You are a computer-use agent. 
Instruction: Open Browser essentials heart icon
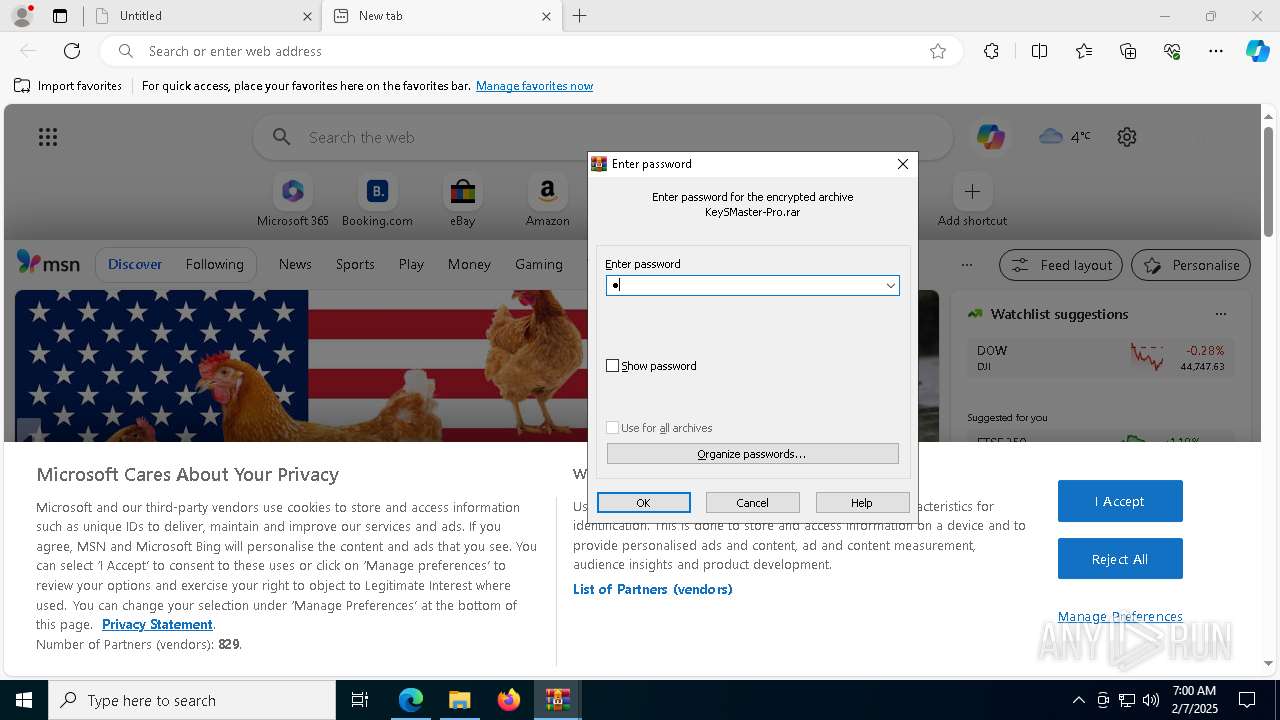[x=1172, y=51]
